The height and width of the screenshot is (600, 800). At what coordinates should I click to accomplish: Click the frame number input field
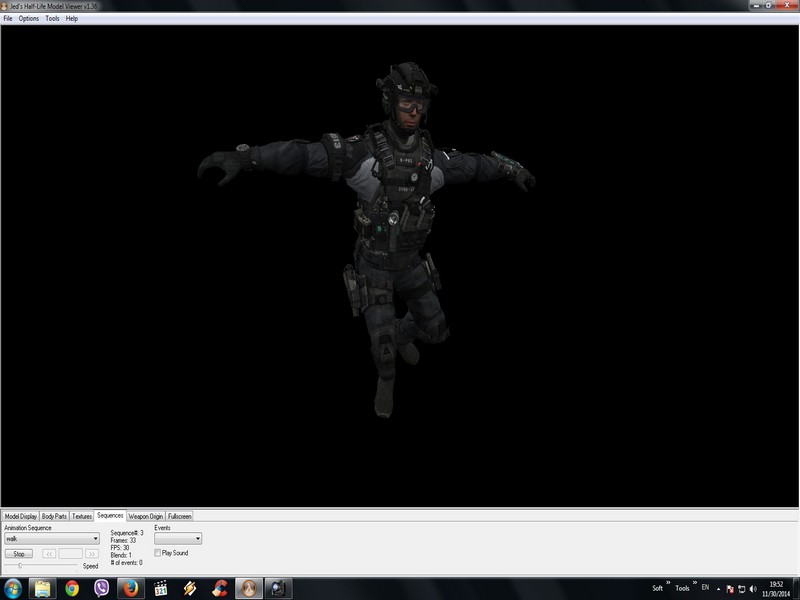pos(70,554)
